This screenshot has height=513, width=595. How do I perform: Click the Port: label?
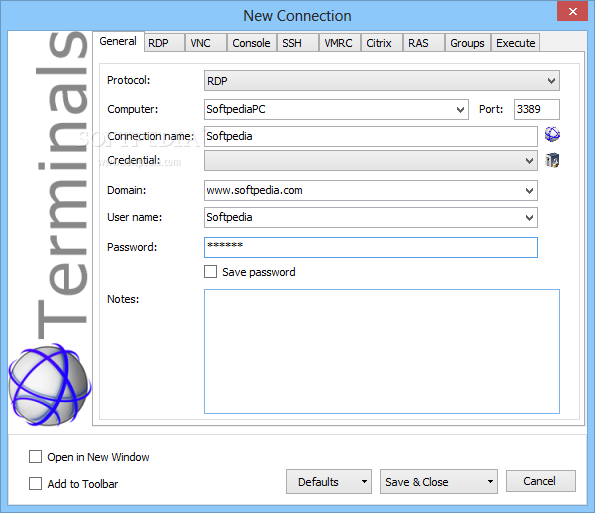(491, 109)
